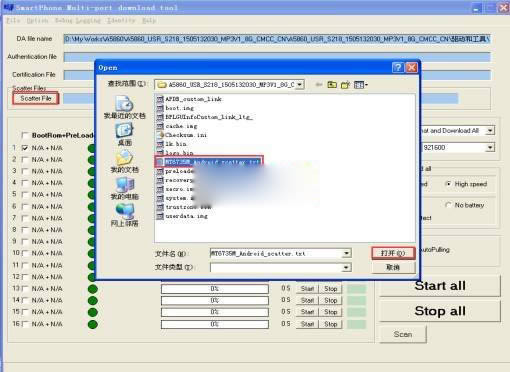
Task: Select My Computer in places bar
Action: tap(124, 188)
